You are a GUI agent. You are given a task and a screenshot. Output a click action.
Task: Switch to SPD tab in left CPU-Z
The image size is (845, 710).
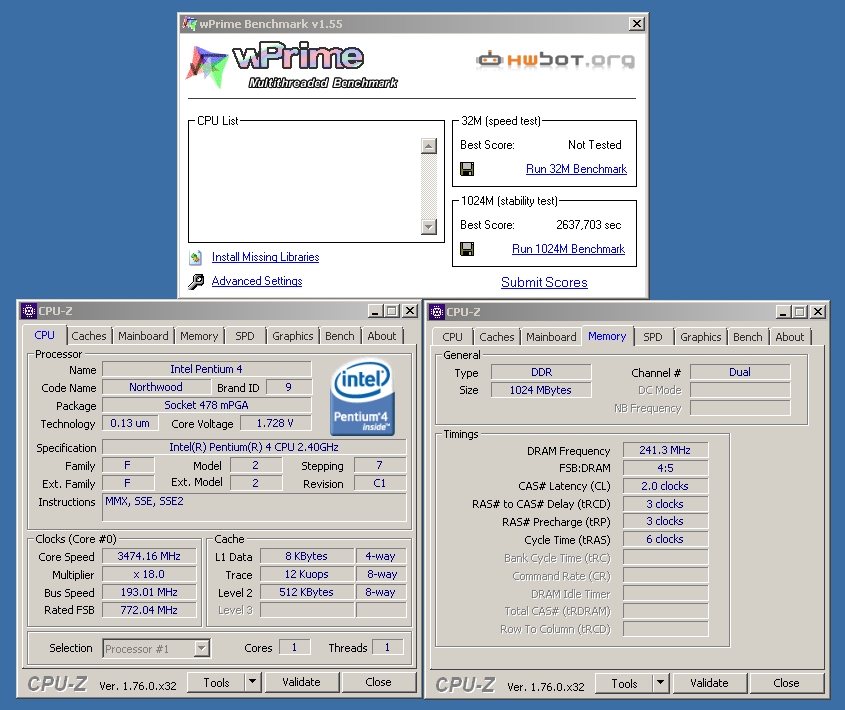pos(245,336)
